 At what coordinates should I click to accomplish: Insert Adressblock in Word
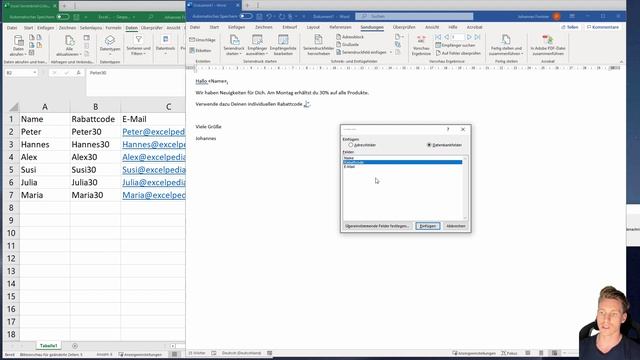[x=350, y=37]
